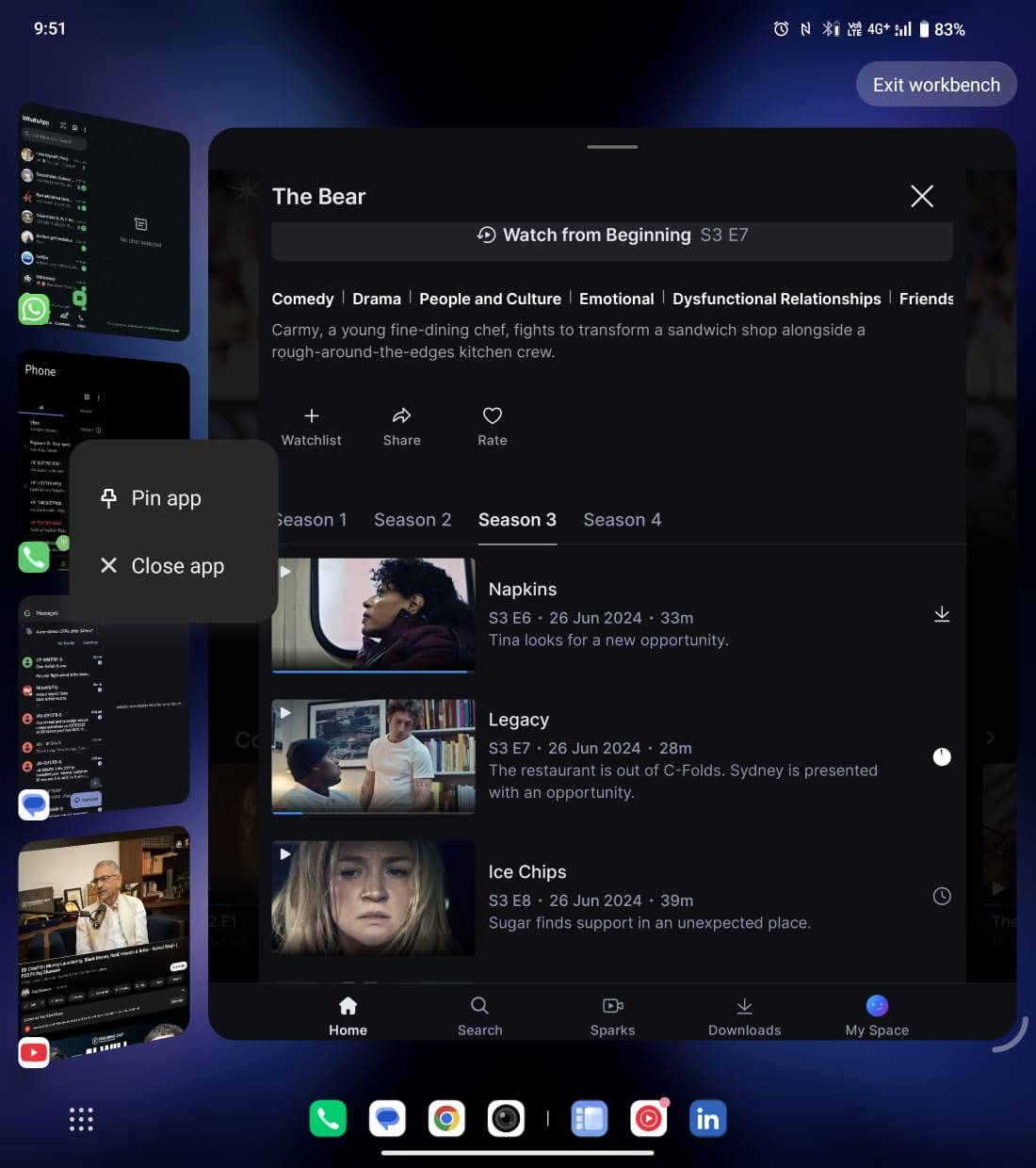Tap the YouTube app icon badge on sidebar
This screenshot has height=1168, width=1036.
pos(34,1052)
